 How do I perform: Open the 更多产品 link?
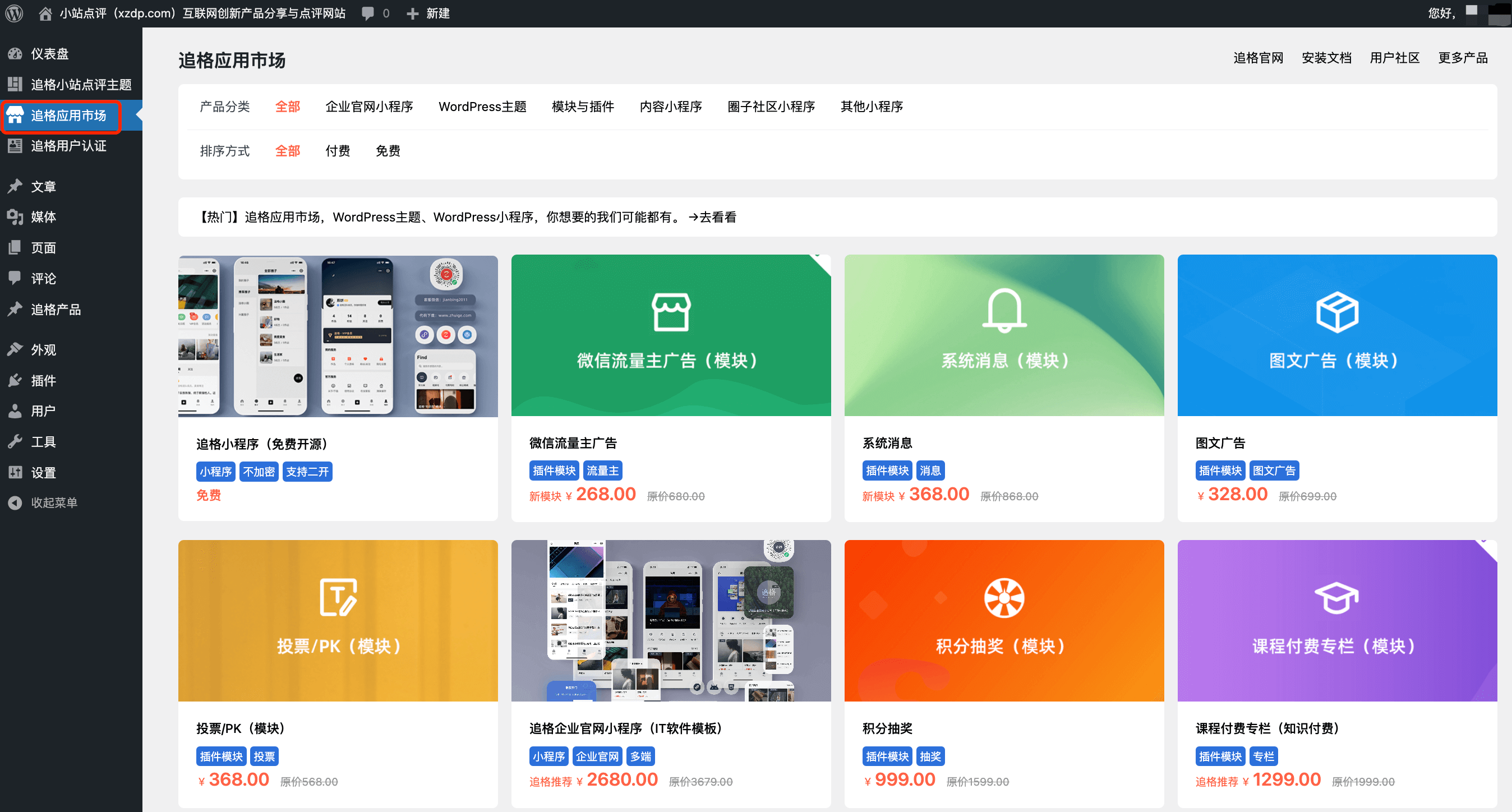point(1463,58)
